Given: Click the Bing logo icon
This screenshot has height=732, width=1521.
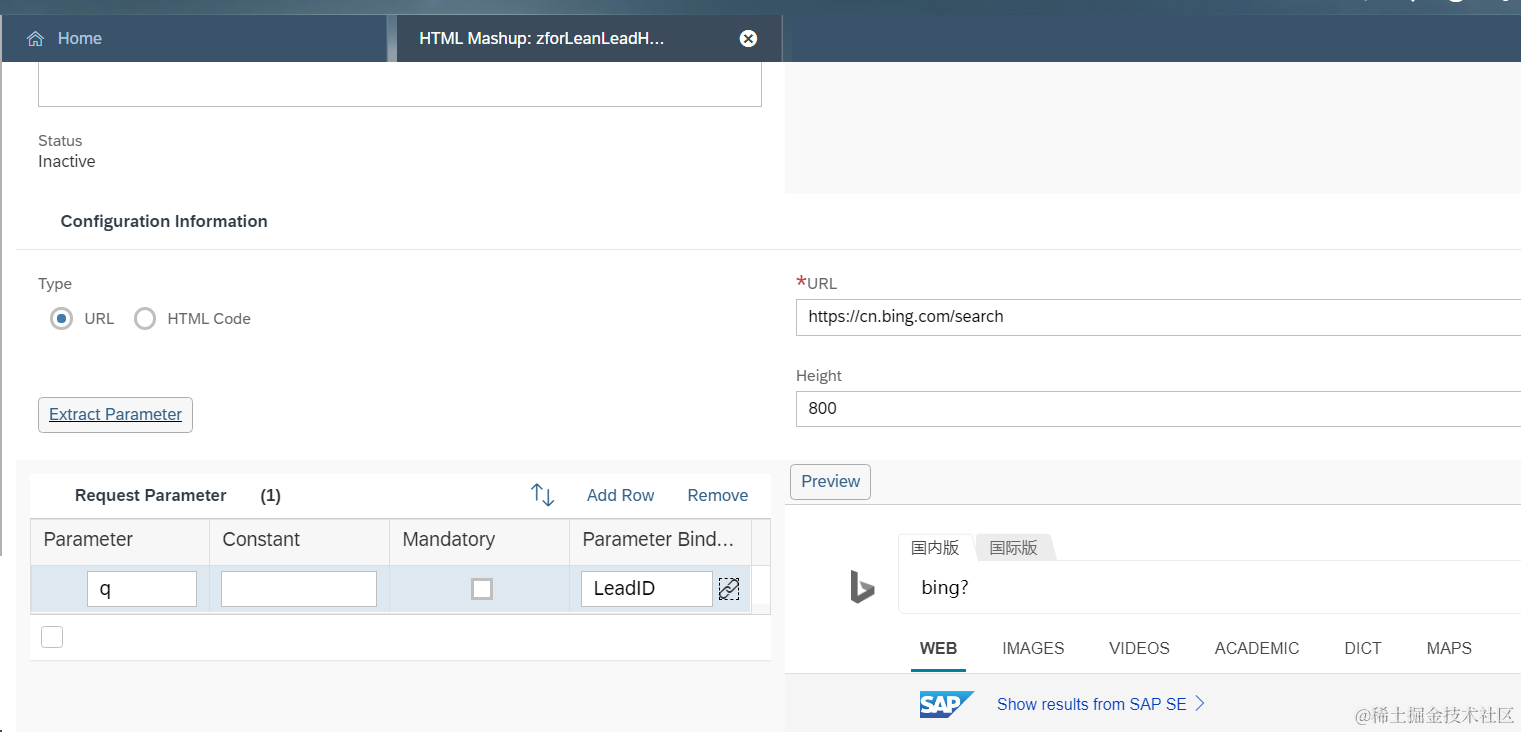Looking at the screenshot, I should pos(862,588).
